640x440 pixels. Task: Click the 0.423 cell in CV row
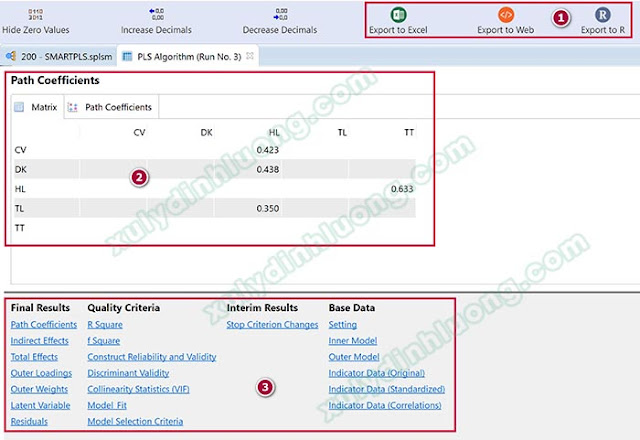(x=268, y=150)
